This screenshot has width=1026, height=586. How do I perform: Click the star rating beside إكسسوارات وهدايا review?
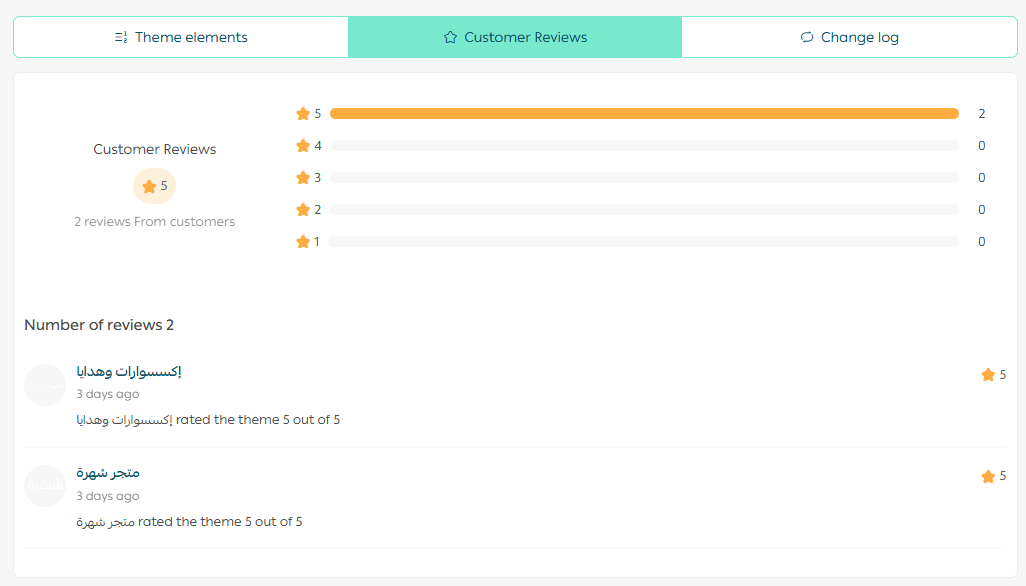993,375
